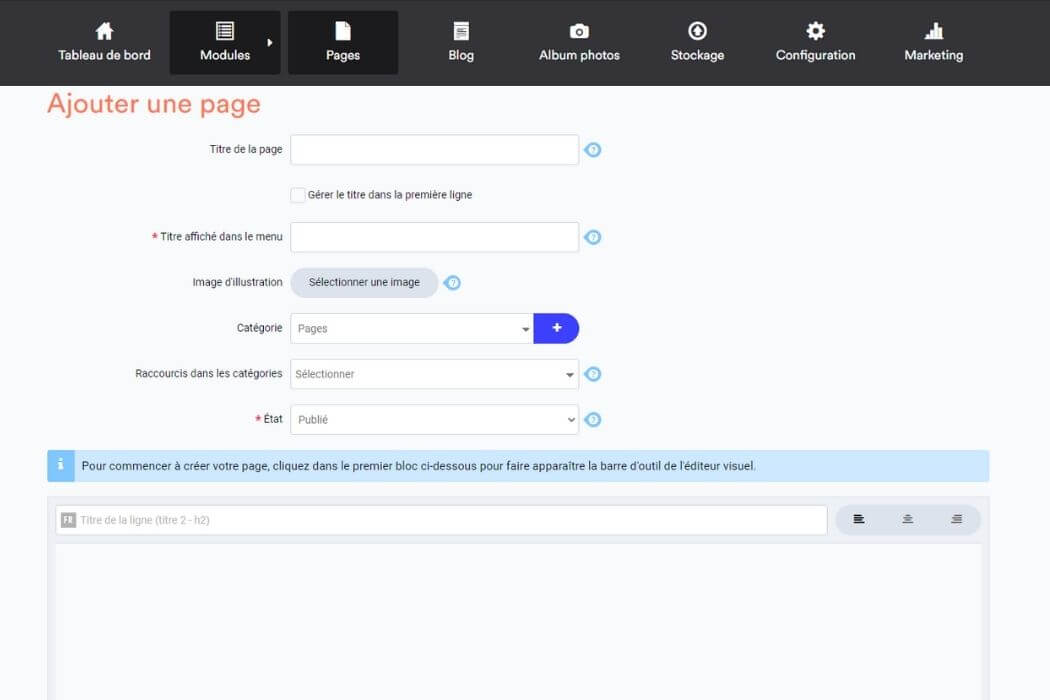
Task: Enable Gérer le titre dans la première ligne
Action: 298,195
